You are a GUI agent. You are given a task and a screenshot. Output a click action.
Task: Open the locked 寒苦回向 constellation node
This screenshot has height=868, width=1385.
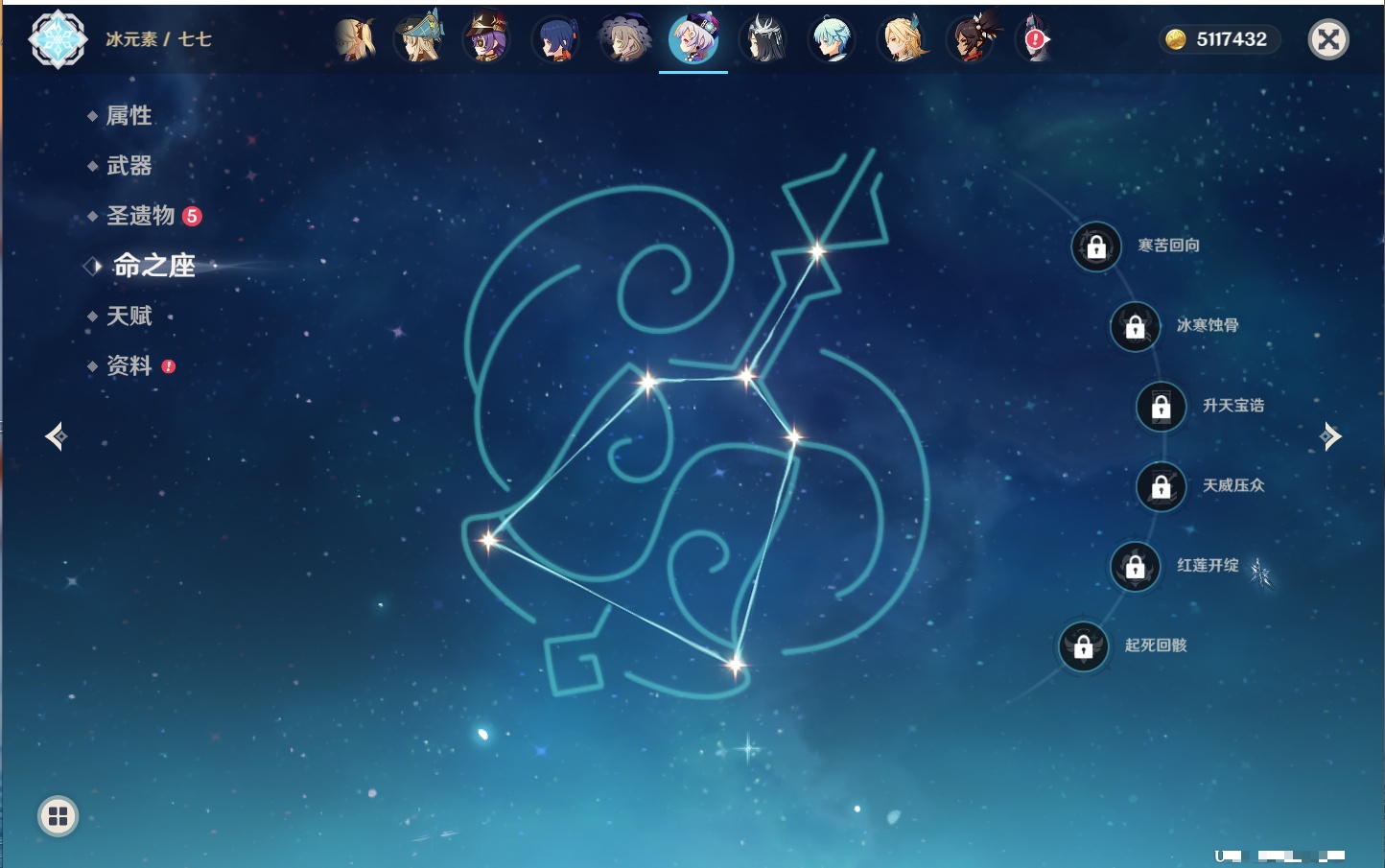[x=1096, y=246]
